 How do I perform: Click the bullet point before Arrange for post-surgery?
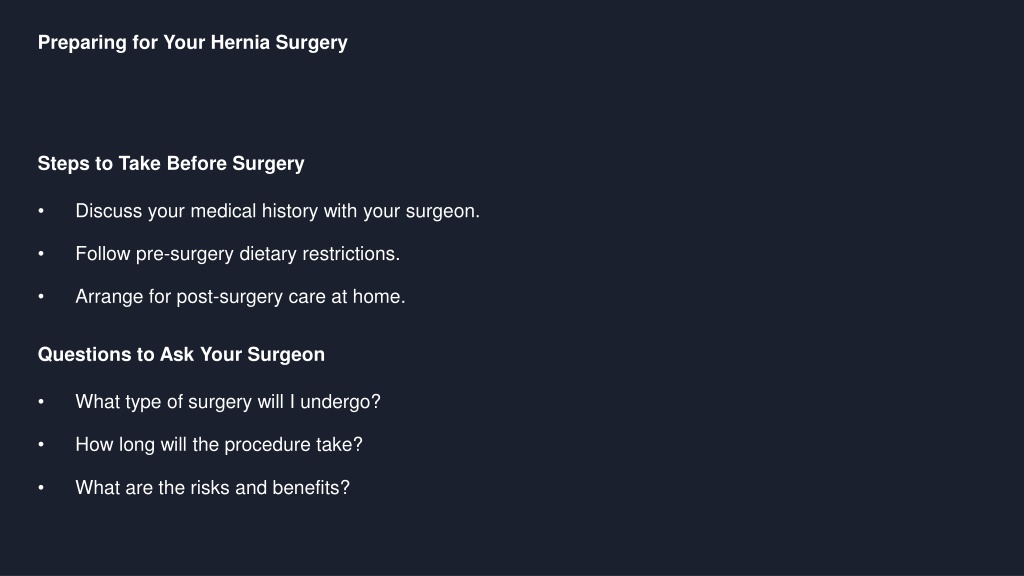(x=41, y=296)
